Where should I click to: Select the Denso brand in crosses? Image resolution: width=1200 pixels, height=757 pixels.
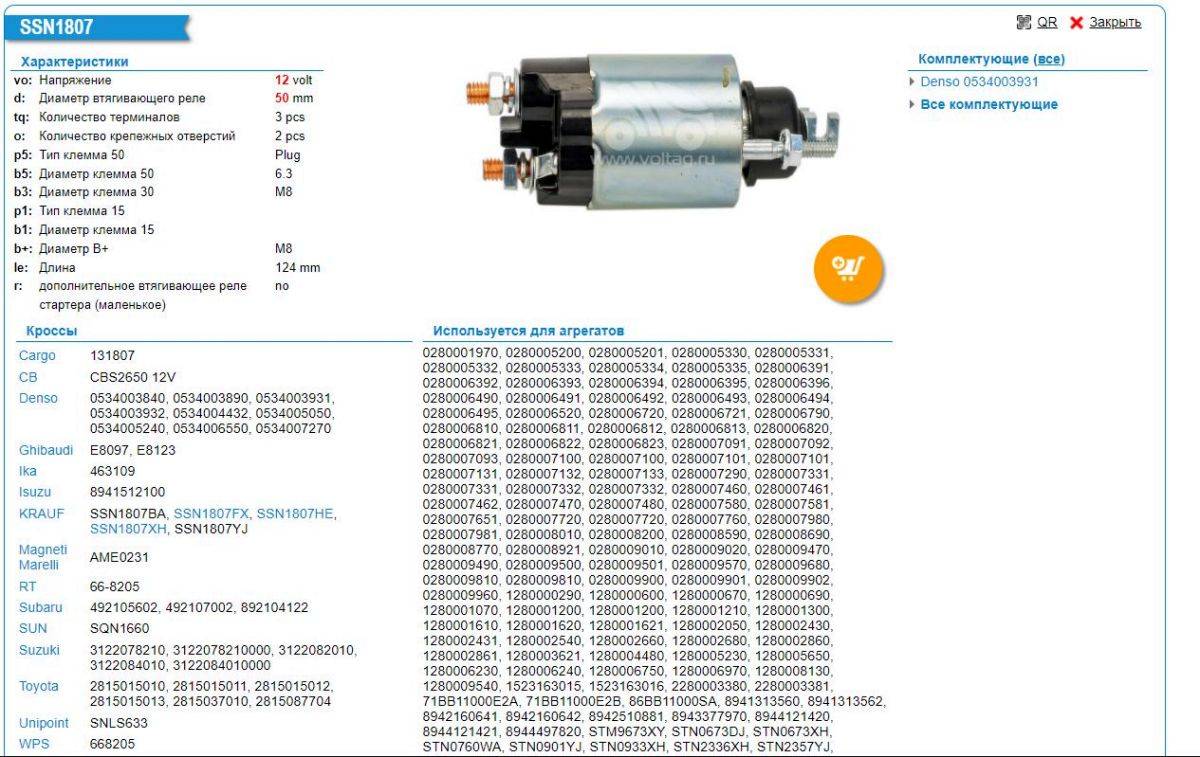click(38, 399)
